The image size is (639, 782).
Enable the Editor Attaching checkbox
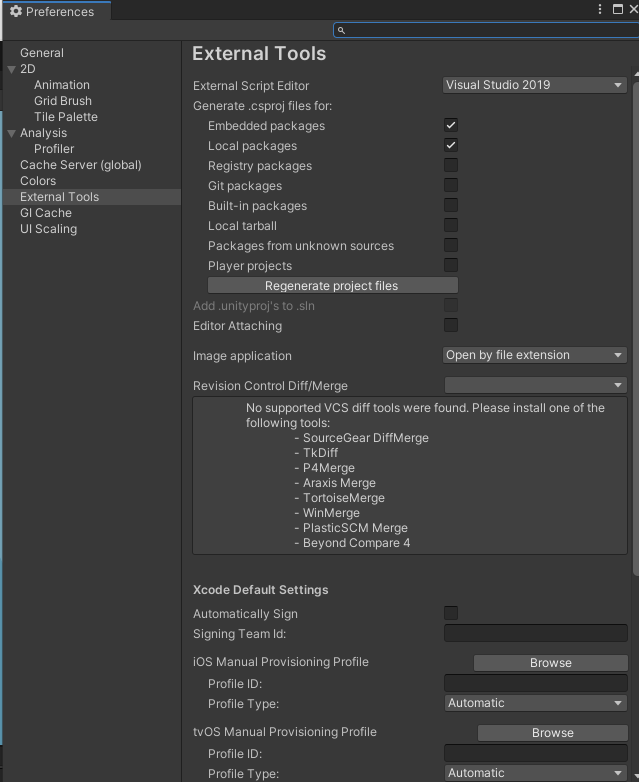451,326
